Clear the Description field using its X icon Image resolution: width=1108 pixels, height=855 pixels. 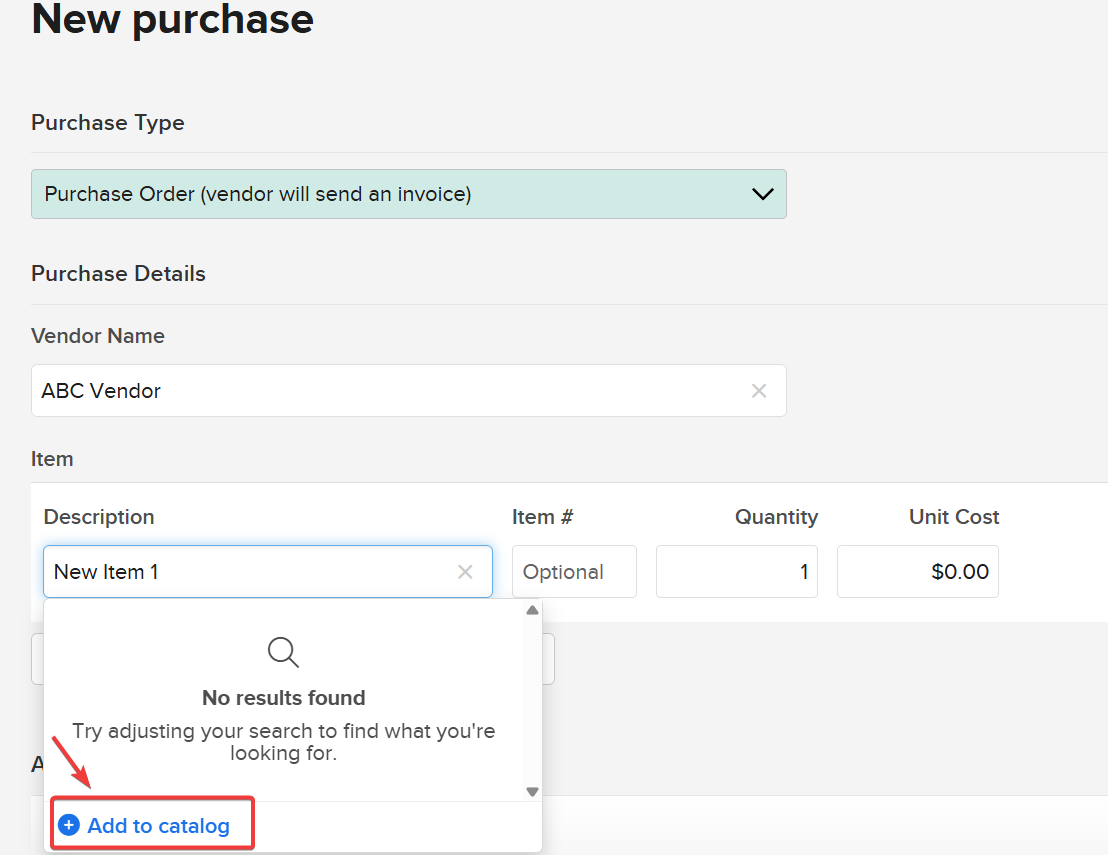coord(465,572)
